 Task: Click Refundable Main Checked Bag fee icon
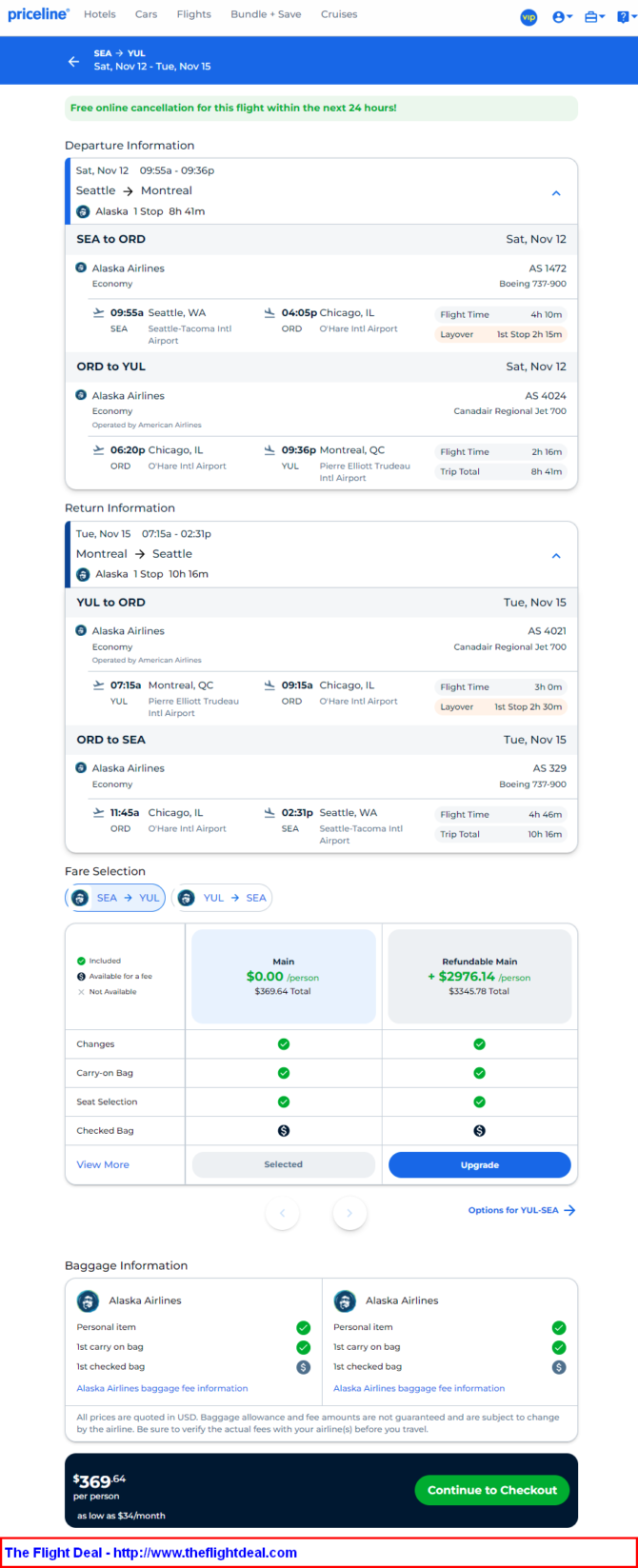click(x=479, y=1131)
